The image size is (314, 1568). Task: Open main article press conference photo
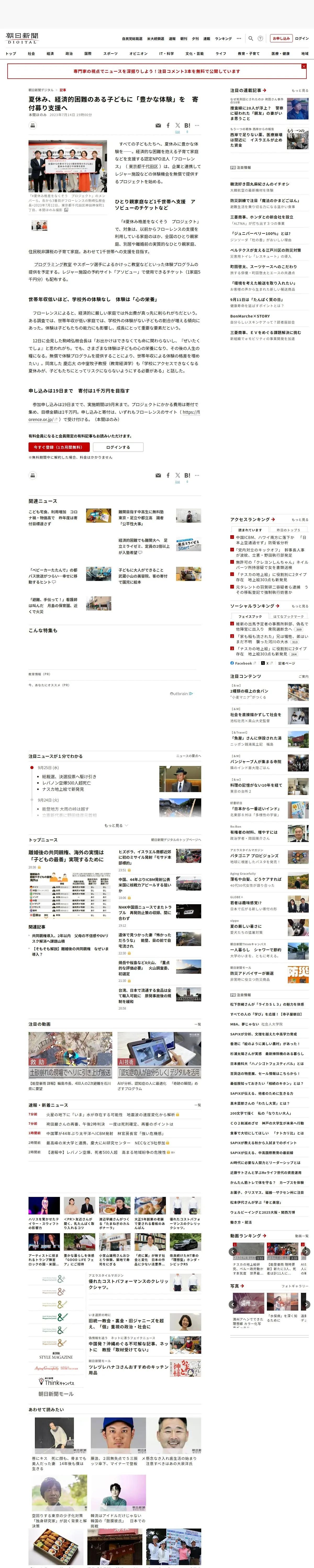pyautogui.click(x=68, y=166)
